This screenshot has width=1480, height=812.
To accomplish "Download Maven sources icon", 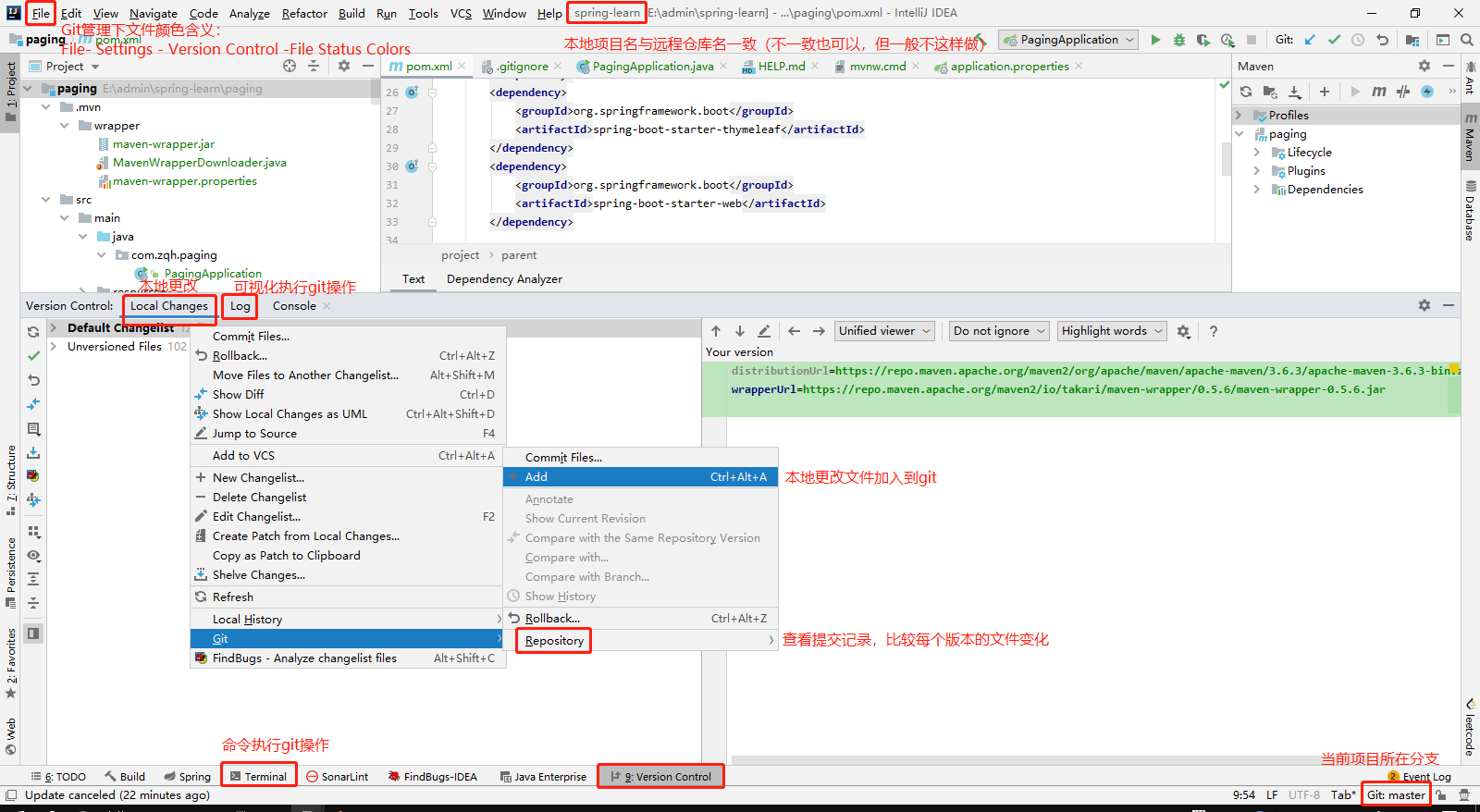I will (1295, 92).
